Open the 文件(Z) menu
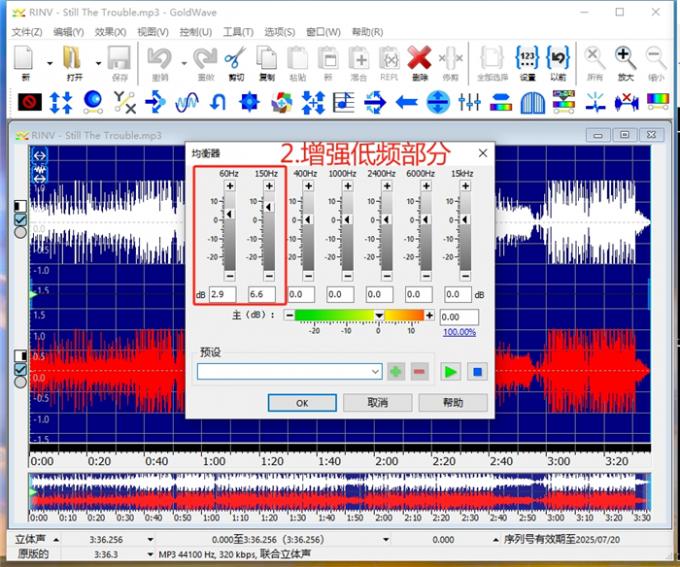Image resolution: width=680 pixels, height=567 pixels. [27, 32]
